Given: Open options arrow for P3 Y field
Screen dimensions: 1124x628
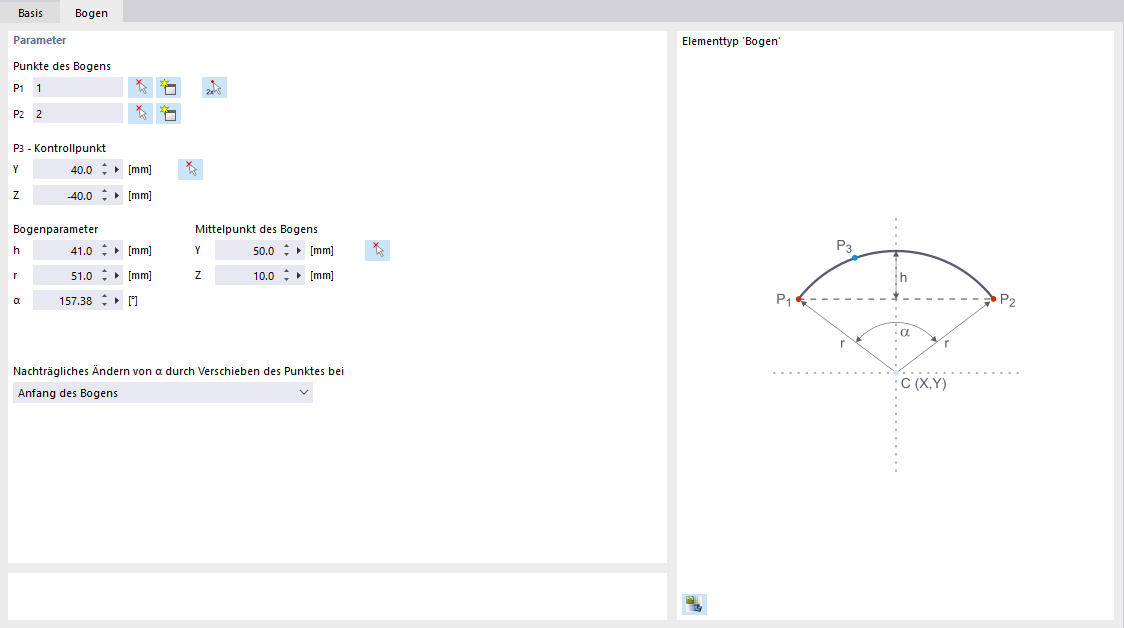Looking at the screenshot, I should [x=117, y=170].
